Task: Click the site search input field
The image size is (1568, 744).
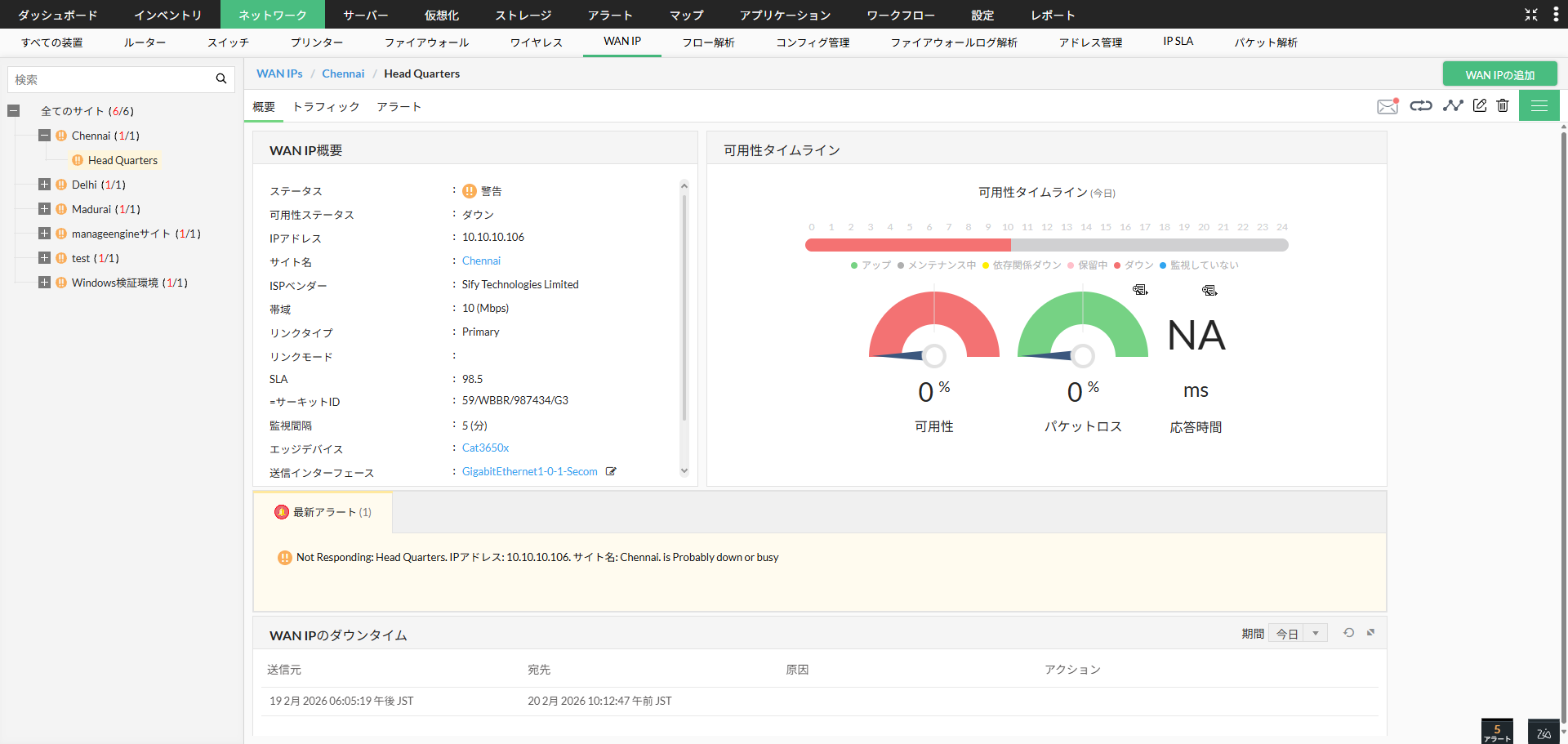Action: click(x=110, y=79)
